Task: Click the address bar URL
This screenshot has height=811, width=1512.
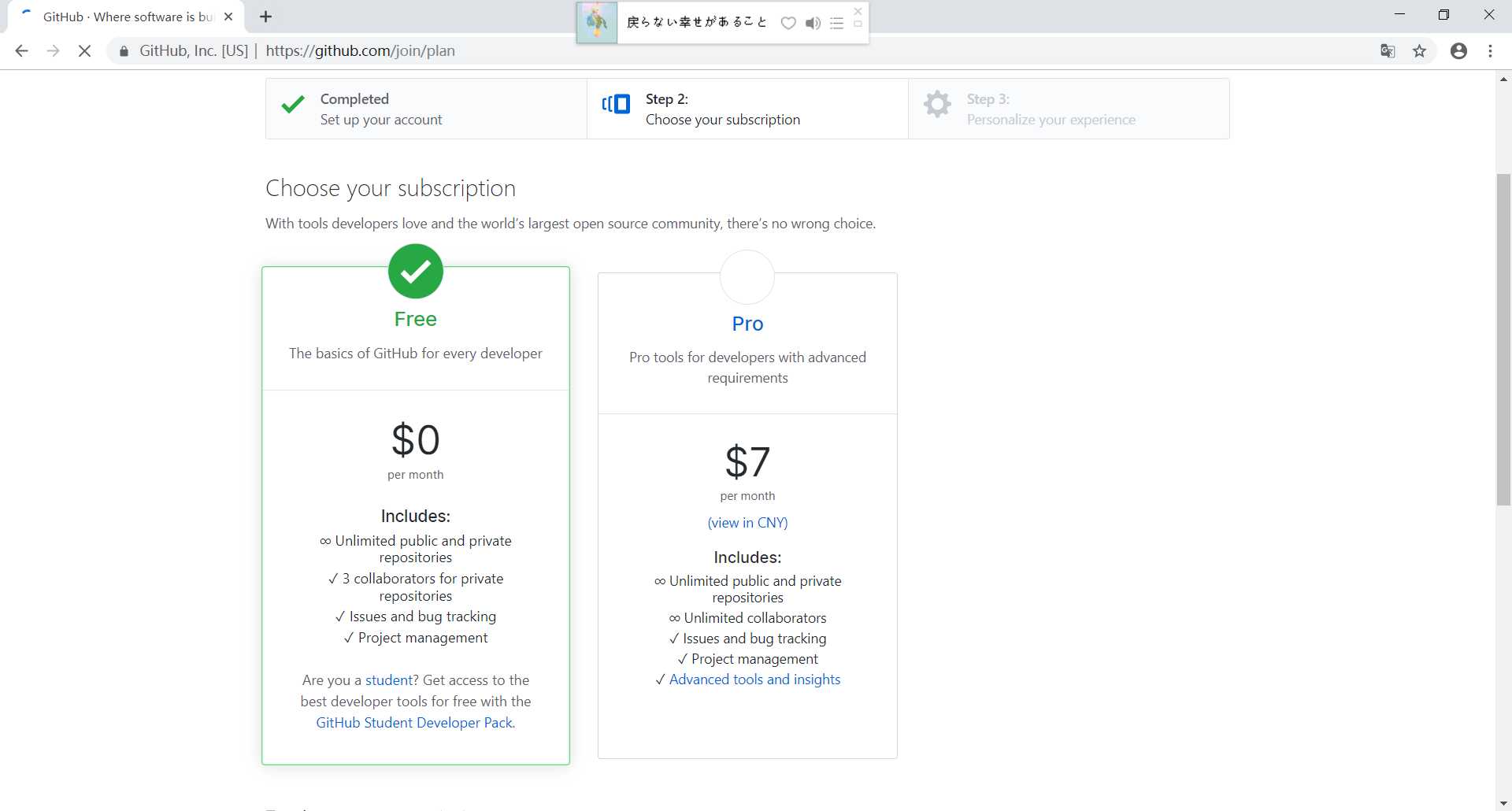Action: [360, 51]
